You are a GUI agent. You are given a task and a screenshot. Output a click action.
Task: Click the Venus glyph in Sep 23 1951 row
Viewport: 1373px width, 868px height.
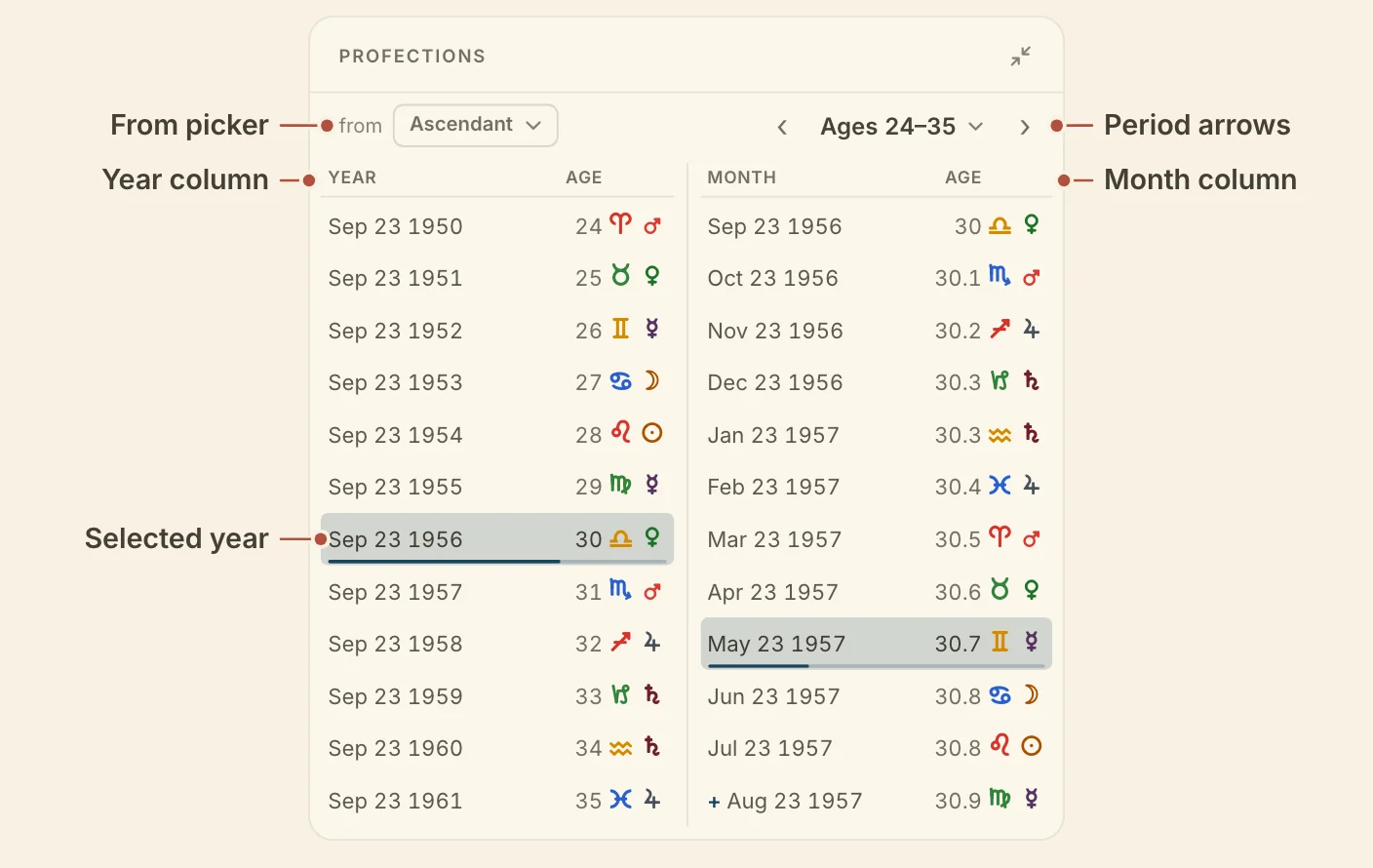652,277
